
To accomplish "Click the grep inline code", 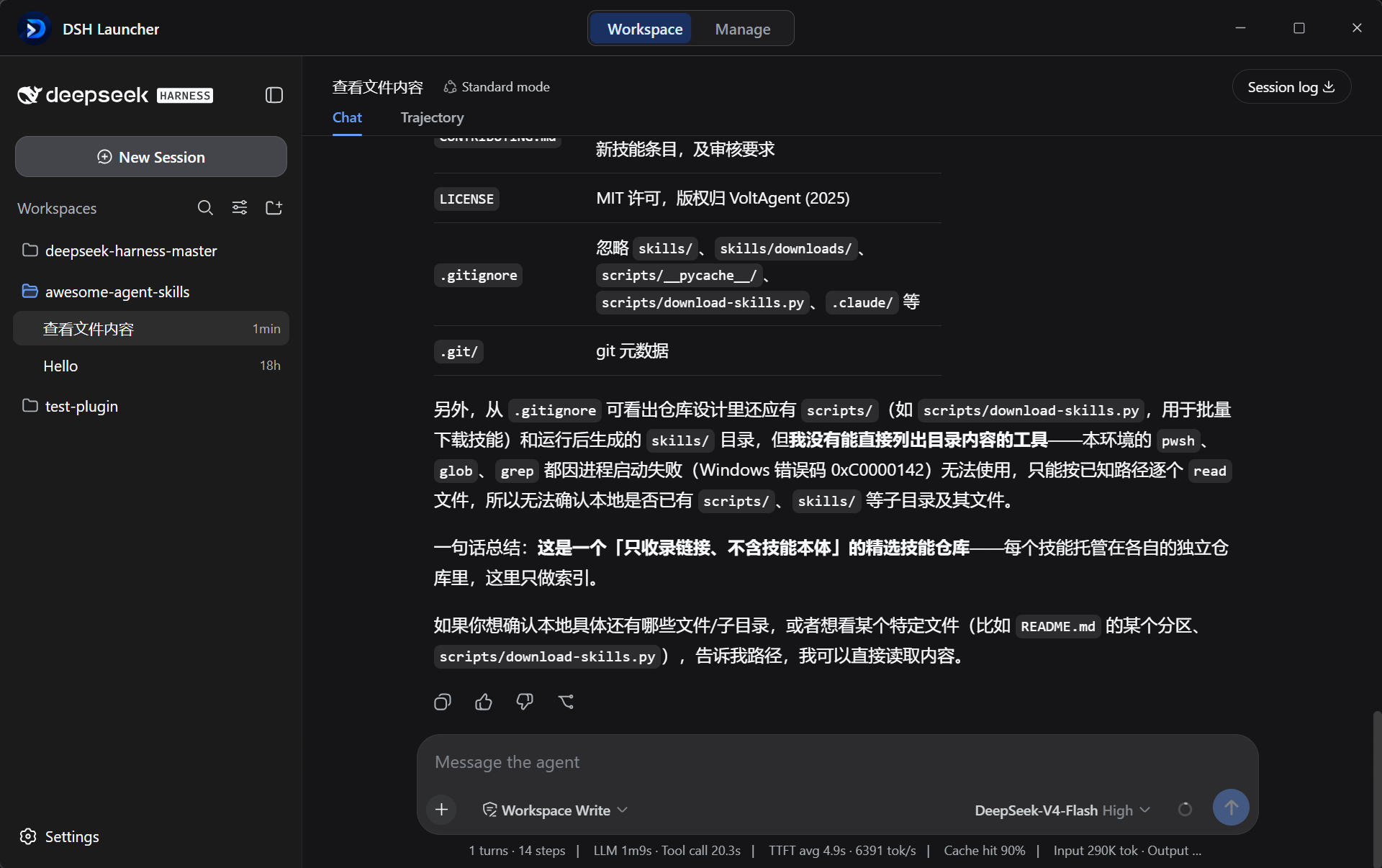I will pos(517,471).
